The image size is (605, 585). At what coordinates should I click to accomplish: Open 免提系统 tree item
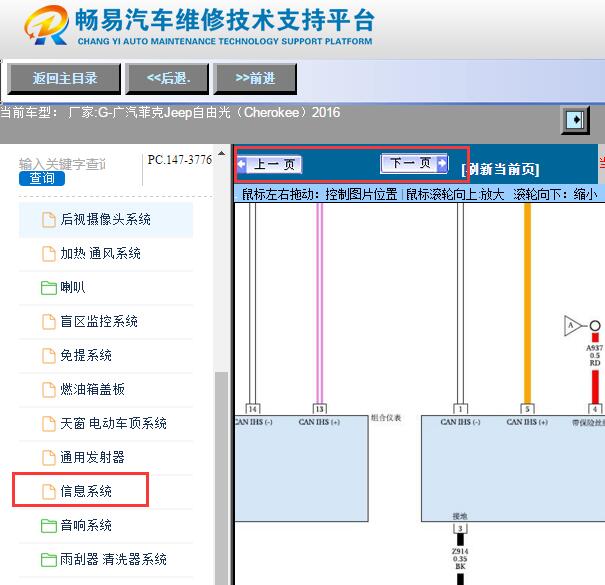coord(106,355)
